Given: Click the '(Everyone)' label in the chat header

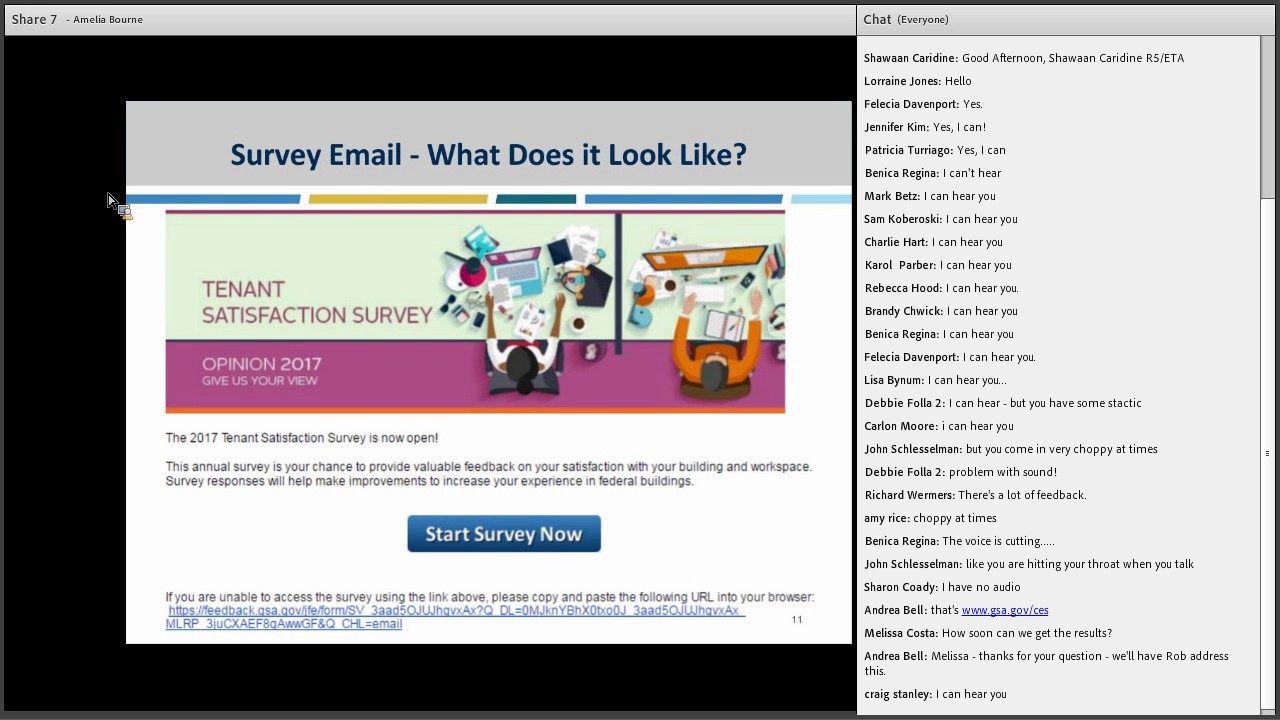Looking at the screenshot, I should (x=922, y=19).
